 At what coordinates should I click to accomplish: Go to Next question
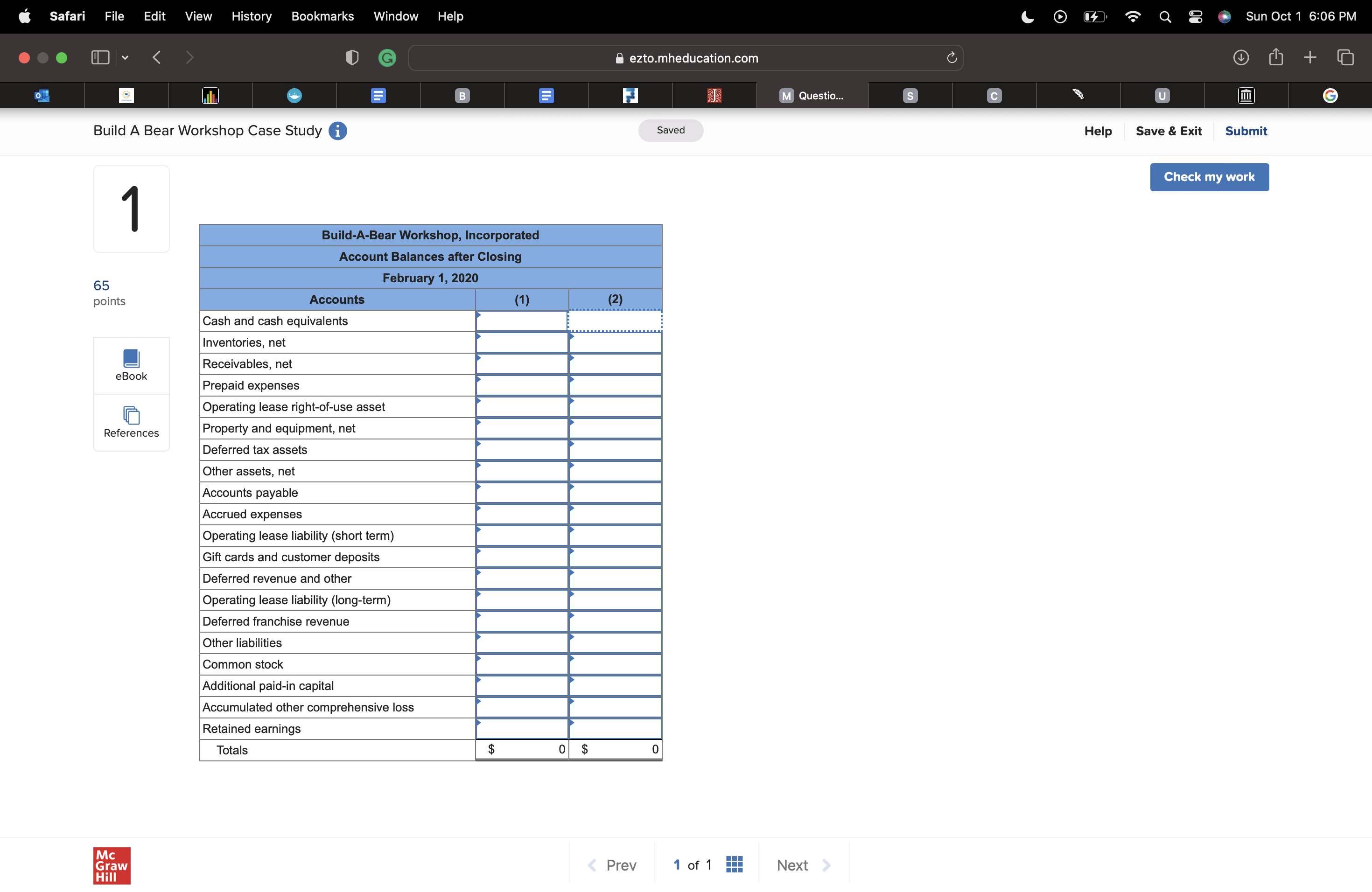(804, 865)
